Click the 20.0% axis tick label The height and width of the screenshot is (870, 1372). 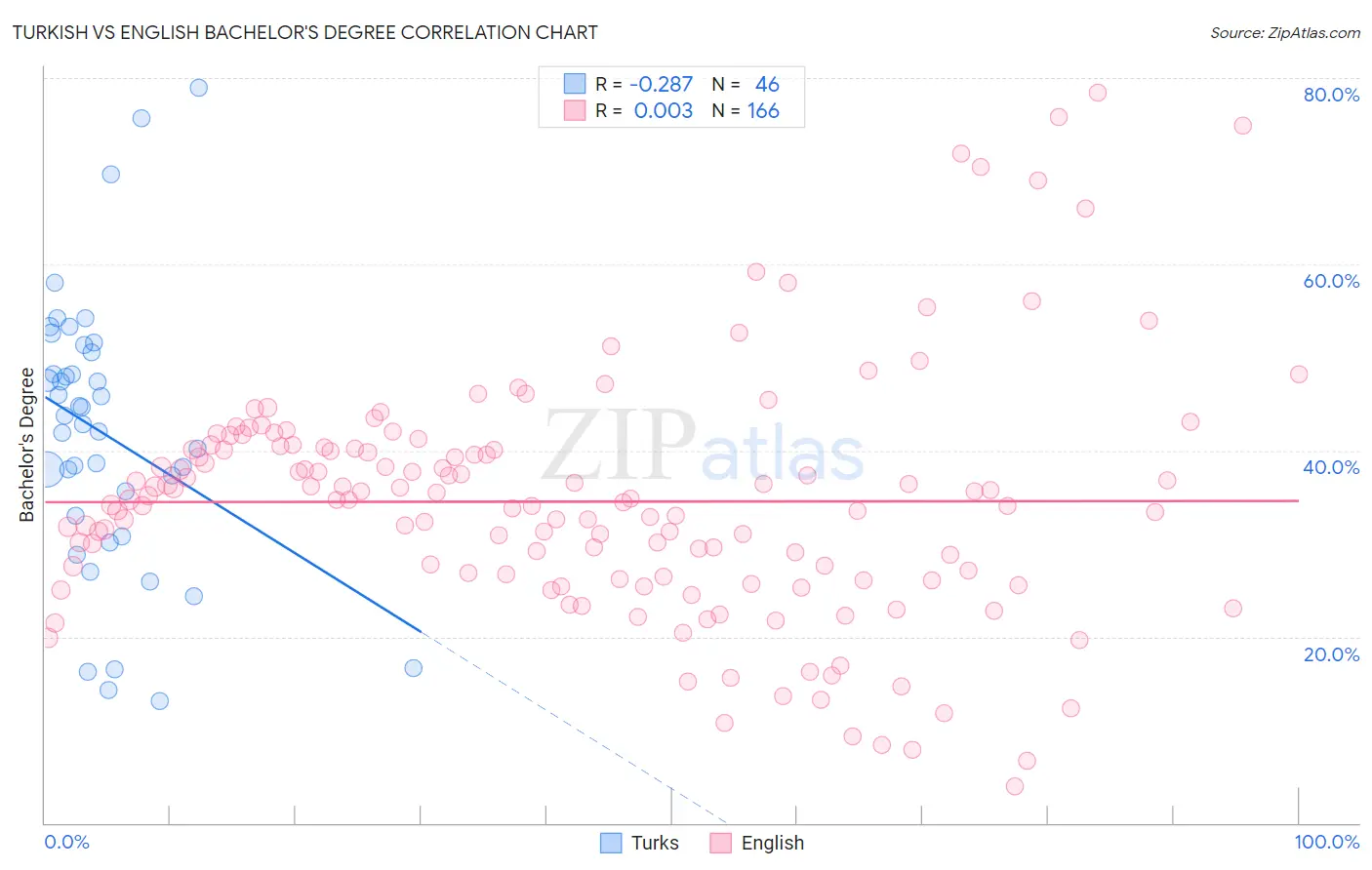point(1331,654)
